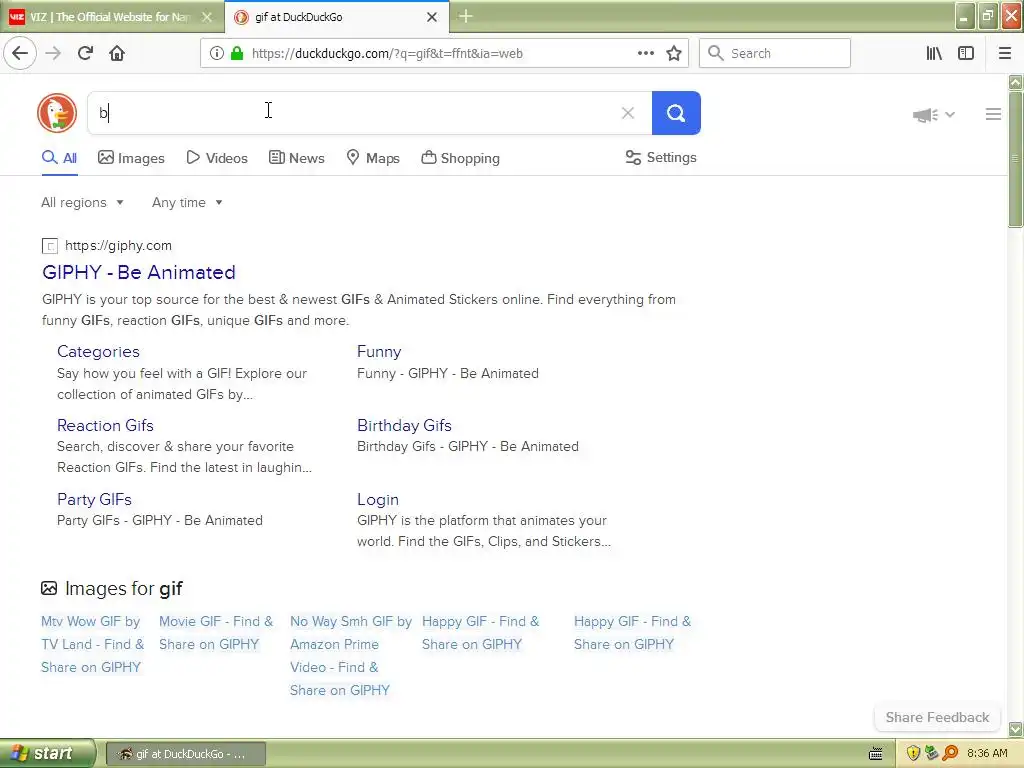Open page actions three-dots menu
Viewport: 1024px width, 768px height.
[x=645, y=53]
